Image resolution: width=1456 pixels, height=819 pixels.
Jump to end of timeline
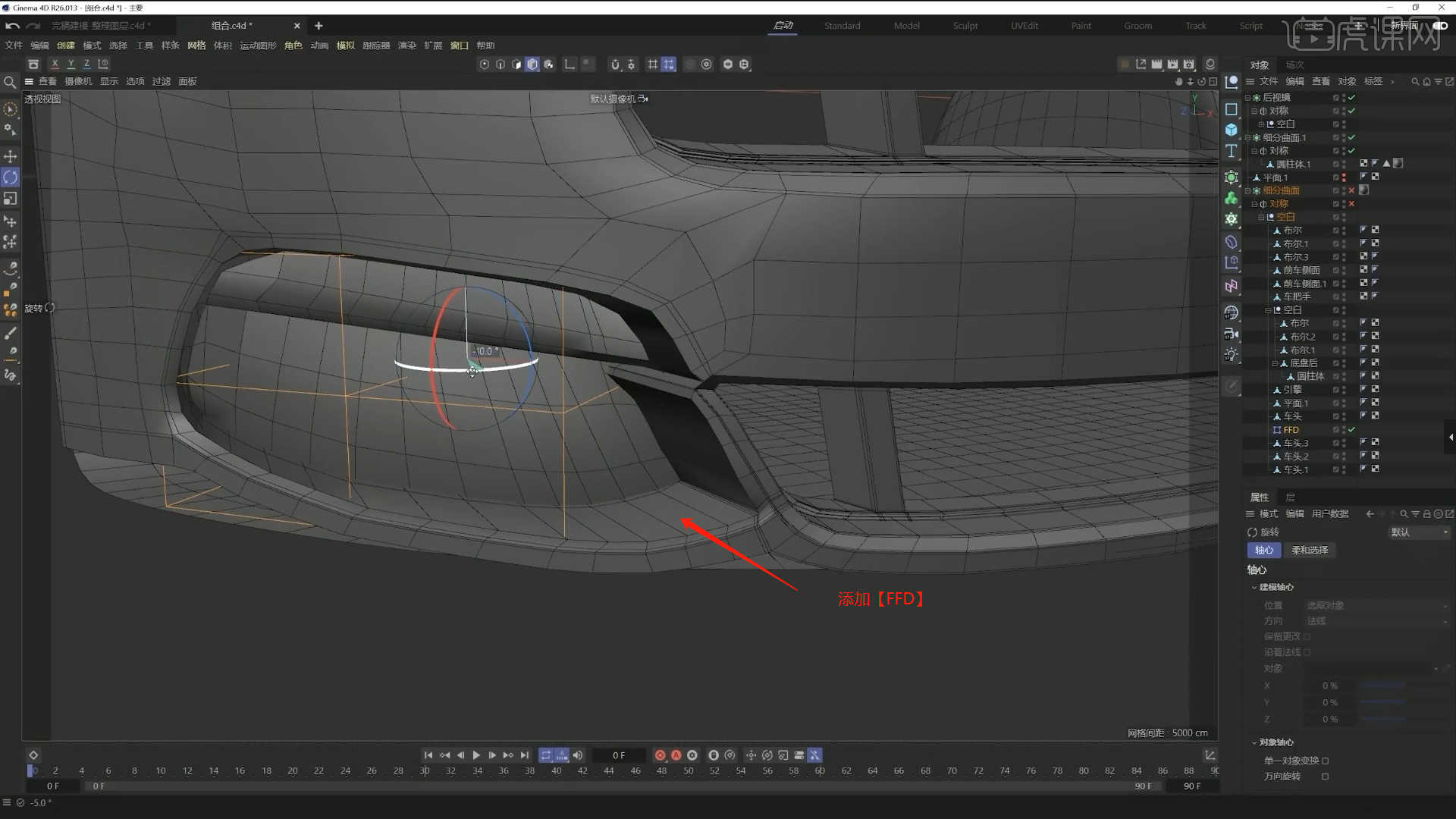click(x=524, y=755)
